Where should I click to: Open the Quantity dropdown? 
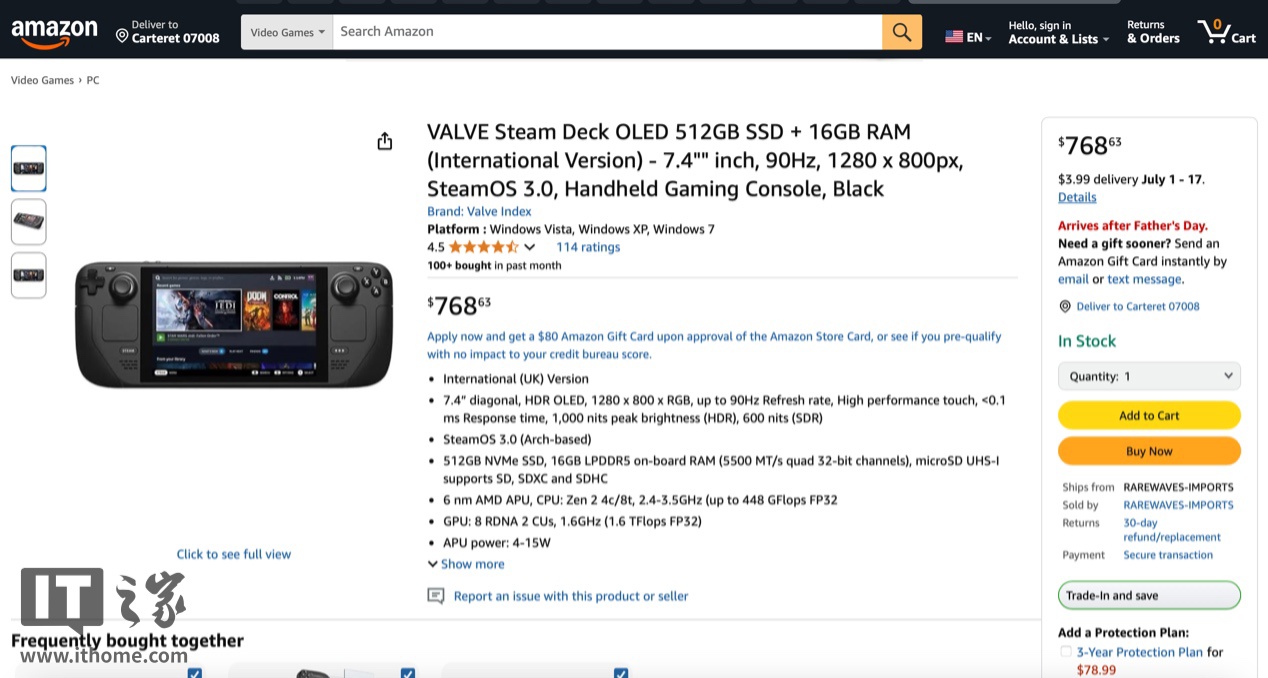click(x=1149, y=376)
